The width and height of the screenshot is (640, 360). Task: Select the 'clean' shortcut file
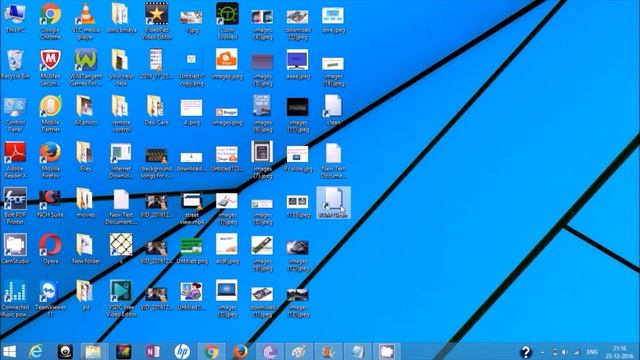click(x=333, y=110)
